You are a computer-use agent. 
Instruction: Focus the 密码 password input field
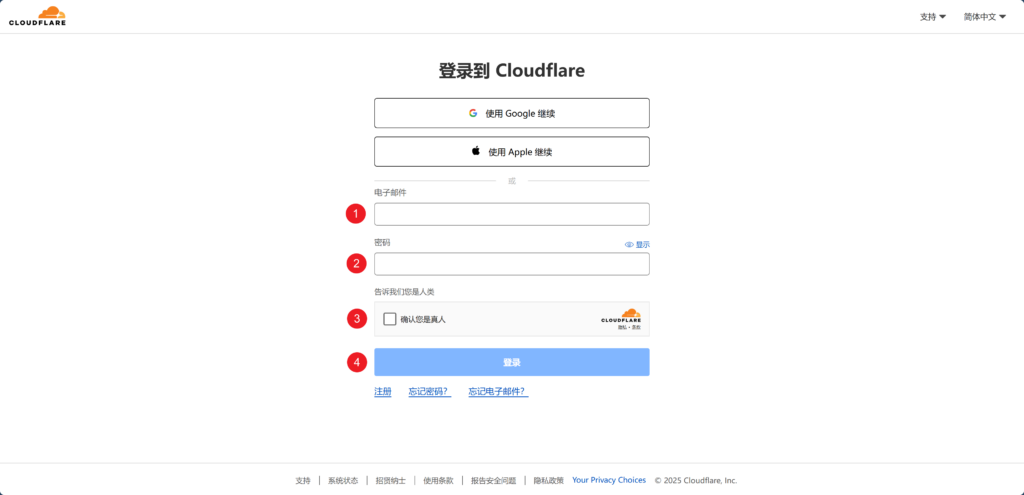point(512,264)
